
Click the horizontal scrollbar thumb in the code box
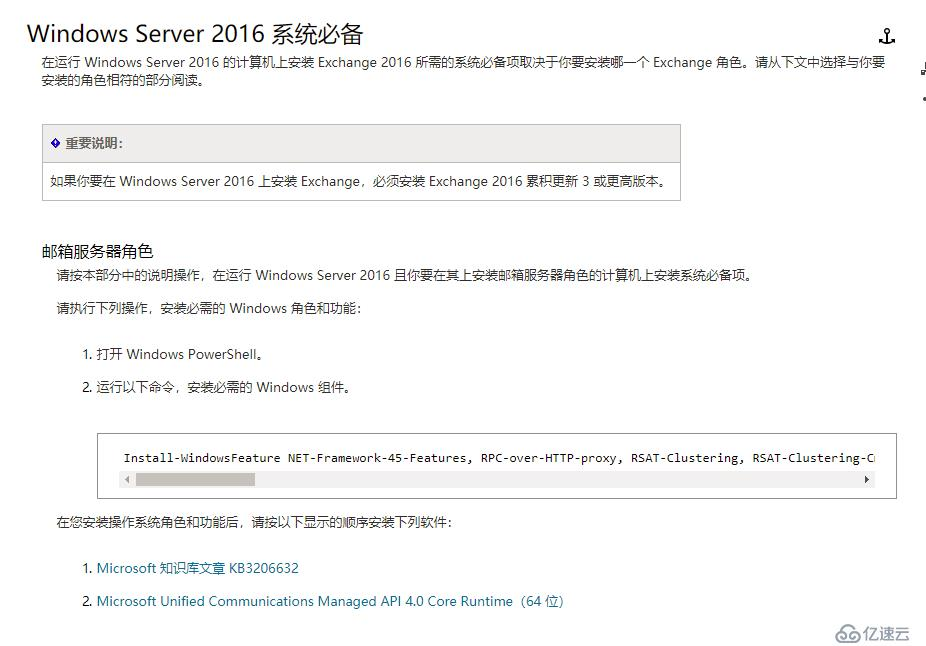(x=195, y=479)
